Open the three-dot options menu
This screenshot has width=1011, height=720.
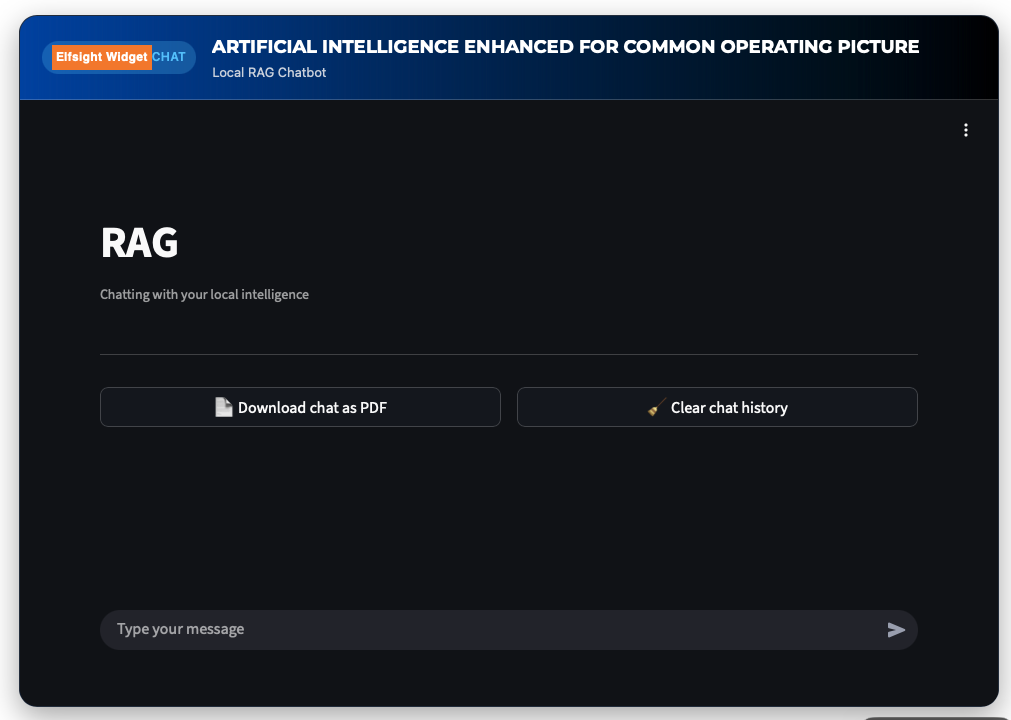point(965,130)
